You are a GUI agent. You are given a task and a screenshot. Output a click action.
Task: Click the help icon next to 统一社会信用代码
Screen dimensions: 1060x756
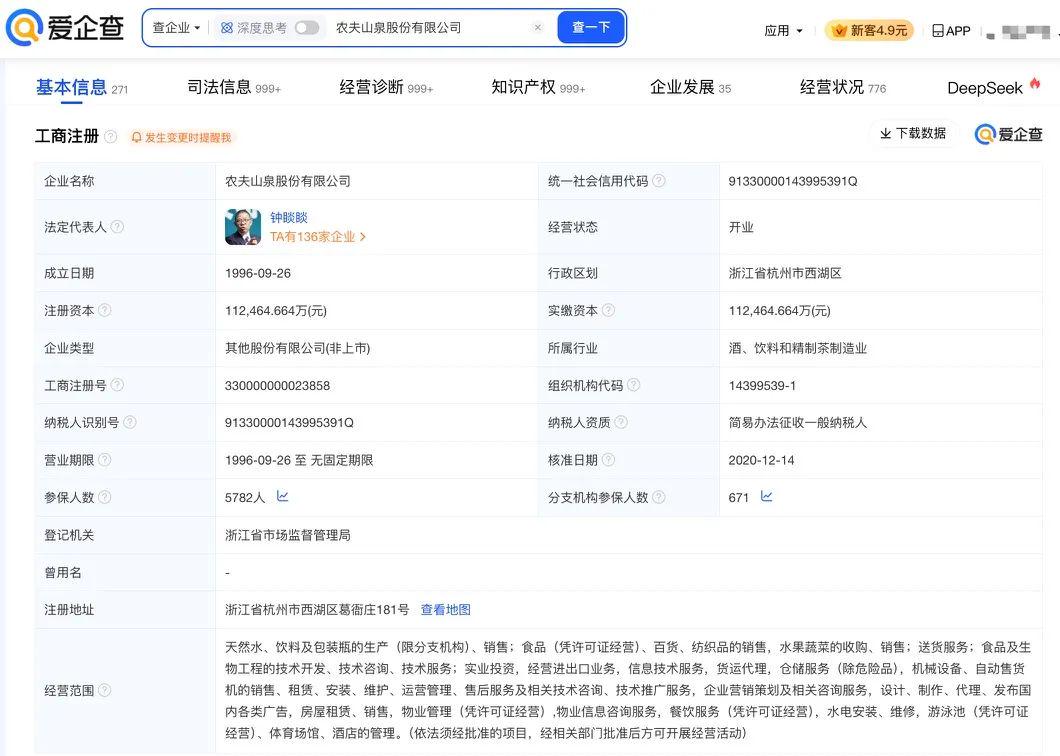point(659,181)
